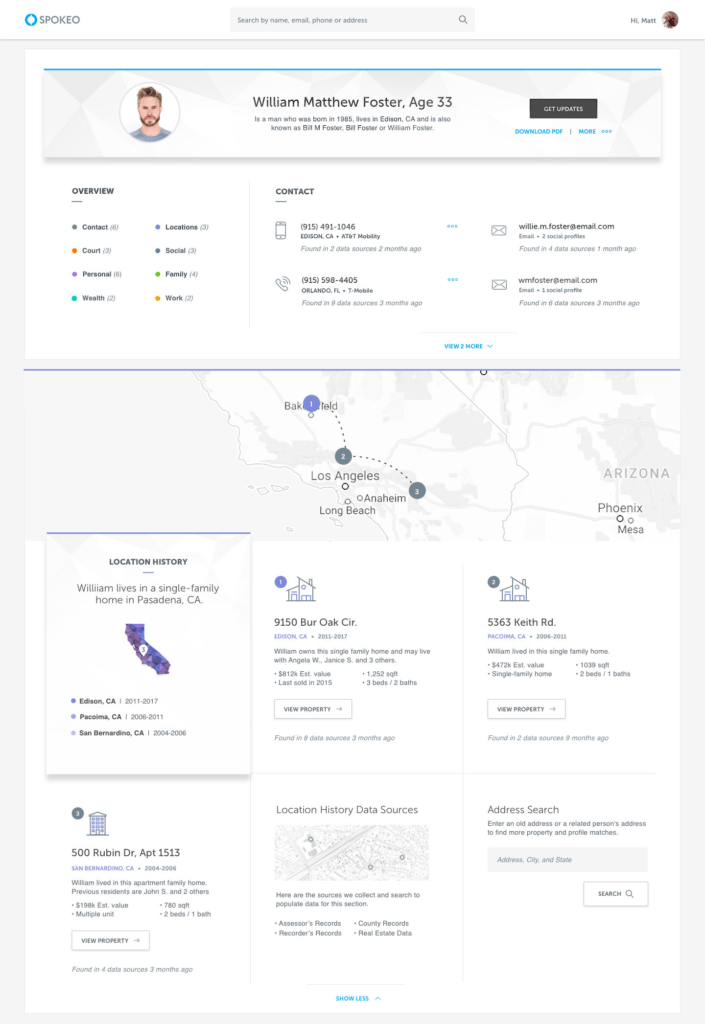Image resolution: width=705 pixels, height=1024 pixels.
Task: Click envelope icon for willie.m.foster@email.com
Action: [499, 231]
